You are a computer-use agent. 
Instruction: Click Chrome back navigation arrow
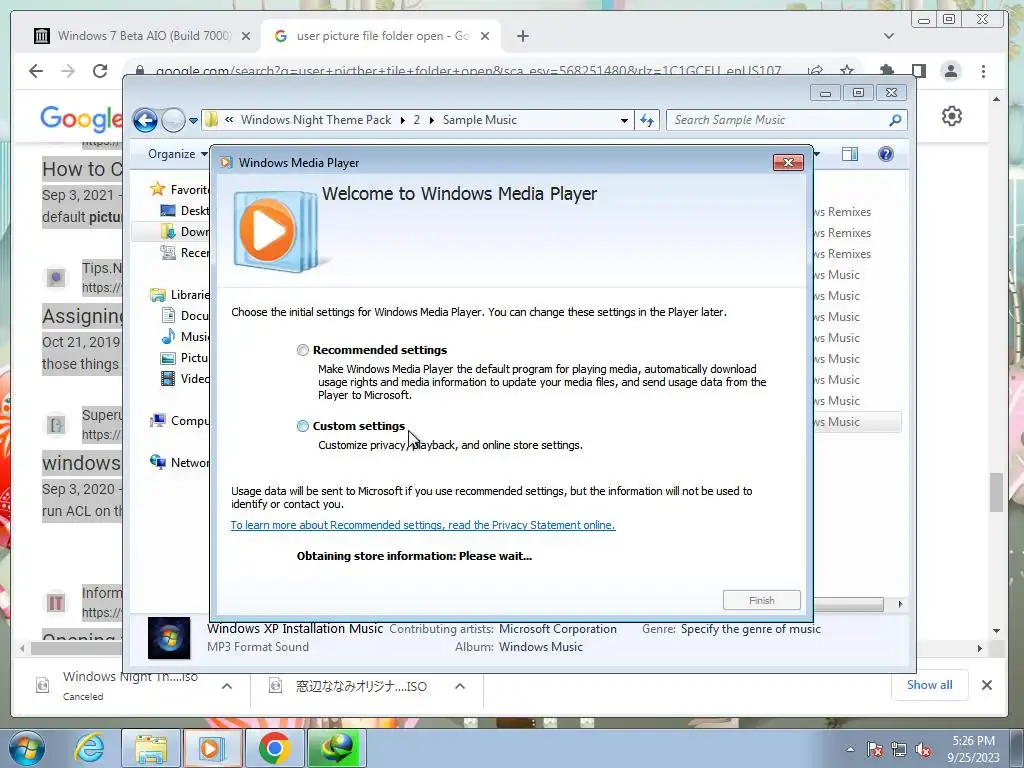tap(36, 71)
